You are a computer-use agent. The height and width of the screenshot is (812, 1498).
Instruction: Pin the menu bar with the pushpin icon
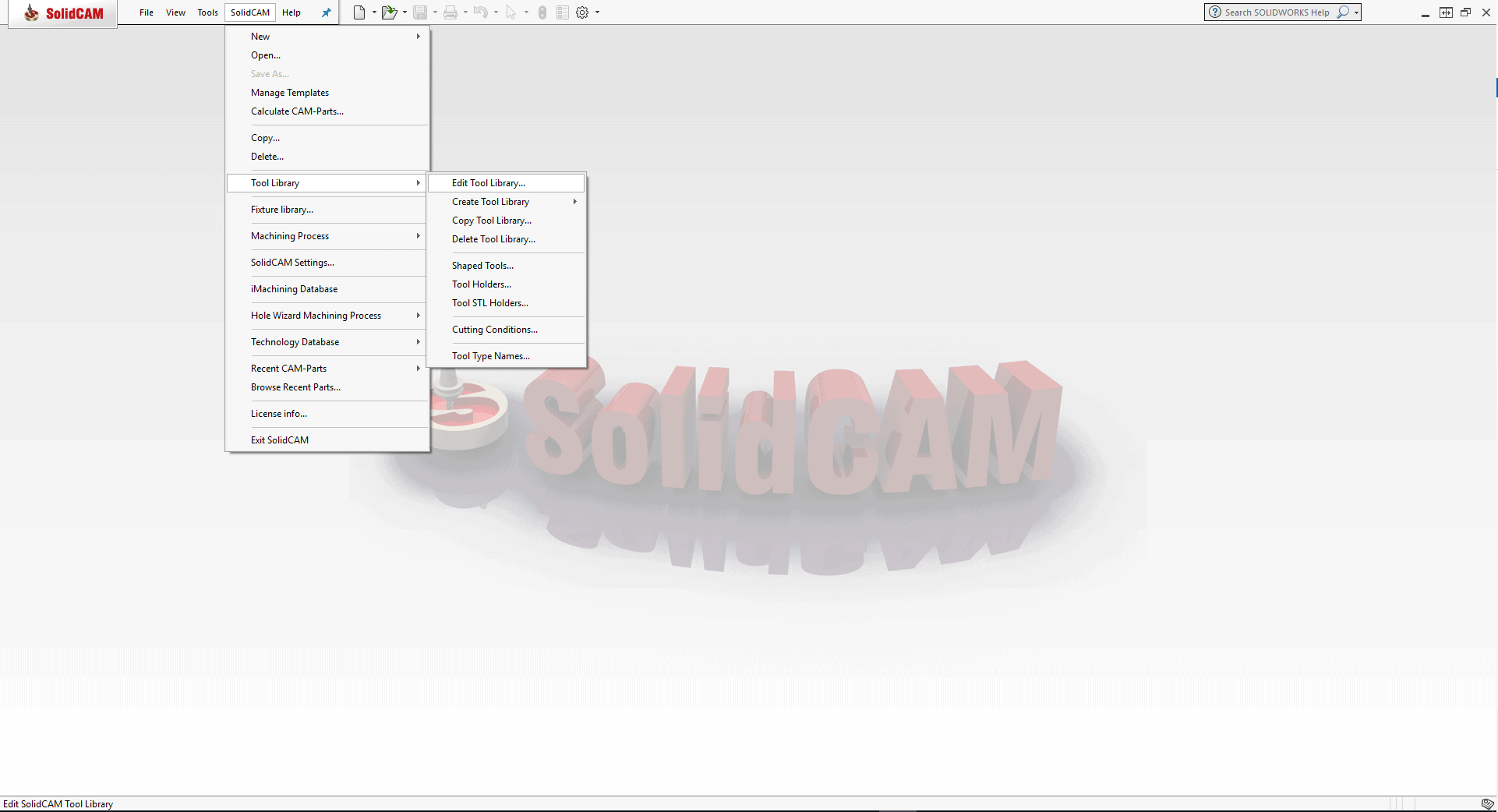[327, 12]
